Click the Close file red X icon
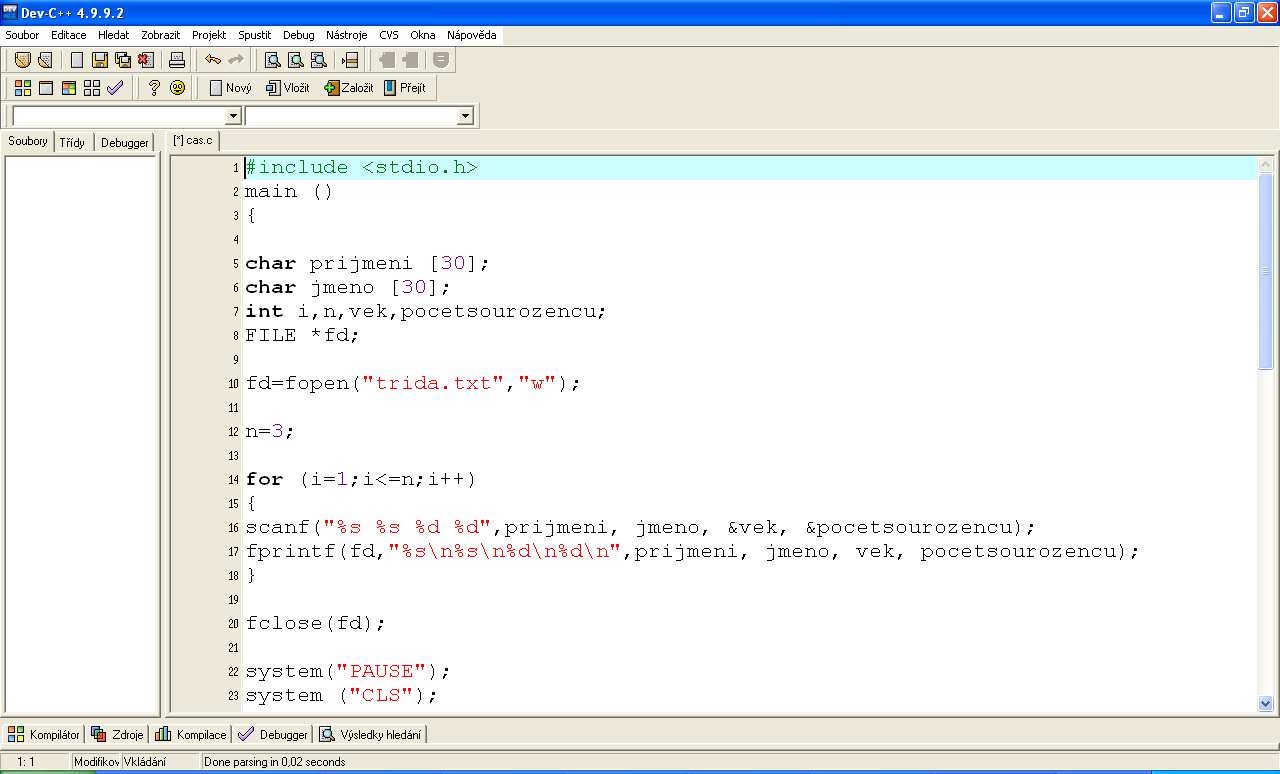1280x774 pixels. coord(145,60)
